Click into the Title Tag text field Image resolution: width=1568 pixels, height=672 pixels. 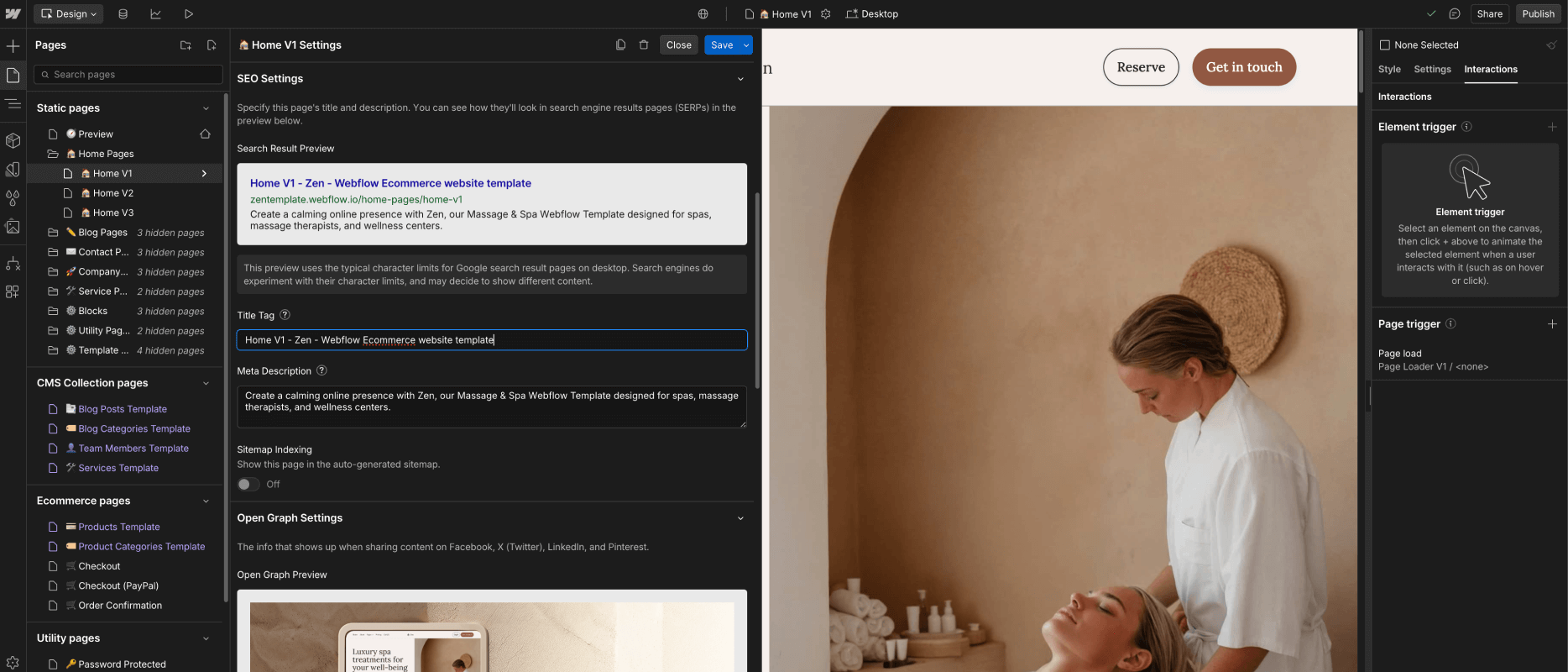coord(492,340)
